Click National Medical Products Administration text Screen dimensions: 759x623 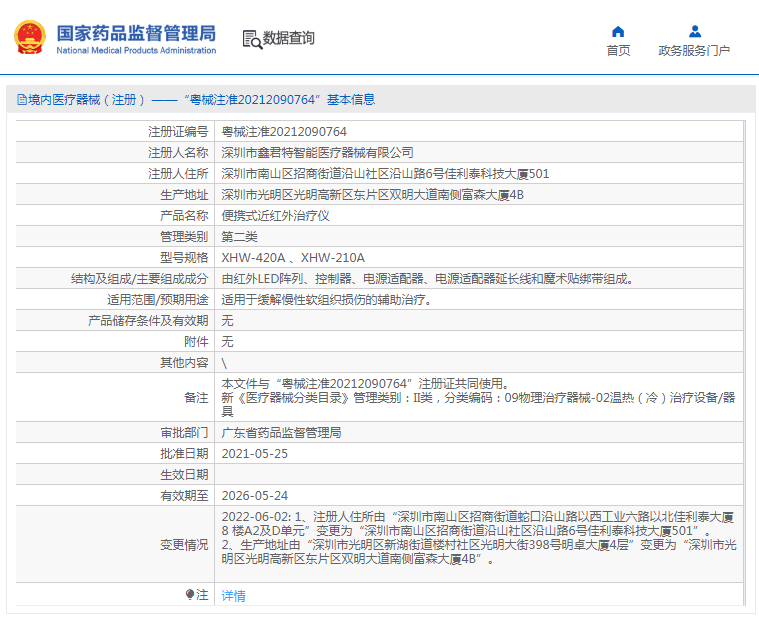(x=136, y=50)
